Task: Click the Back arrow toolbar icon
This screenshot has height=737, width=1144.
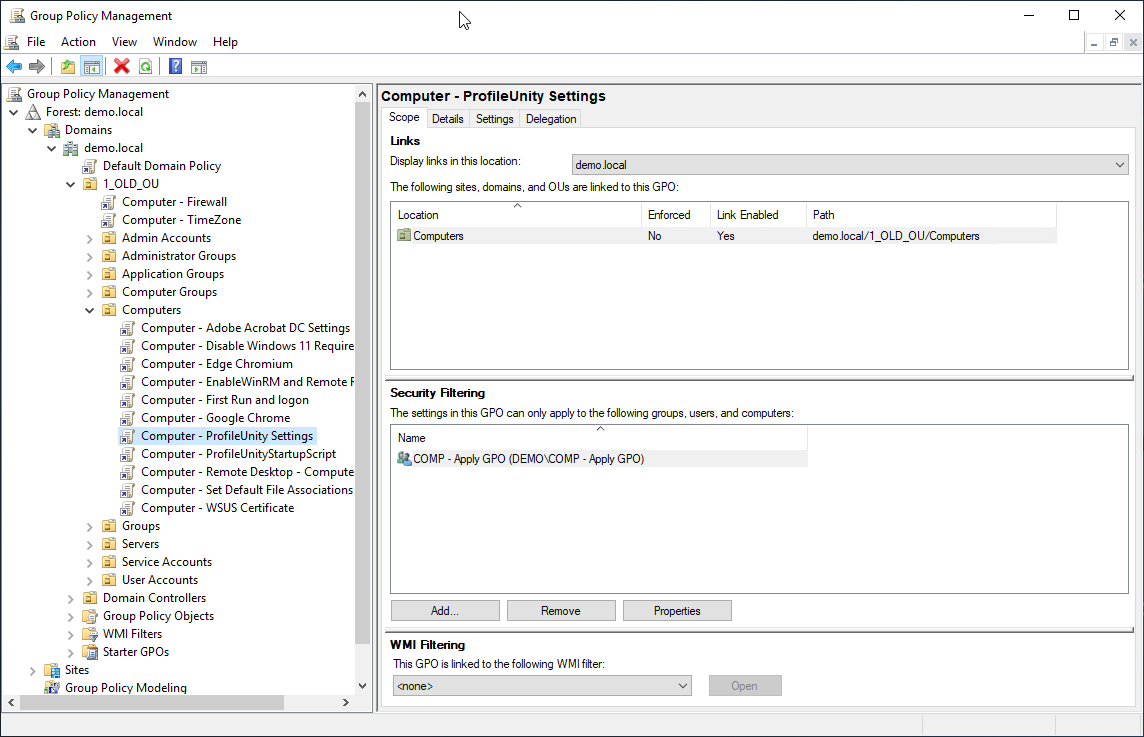Action: coord(14,67)
